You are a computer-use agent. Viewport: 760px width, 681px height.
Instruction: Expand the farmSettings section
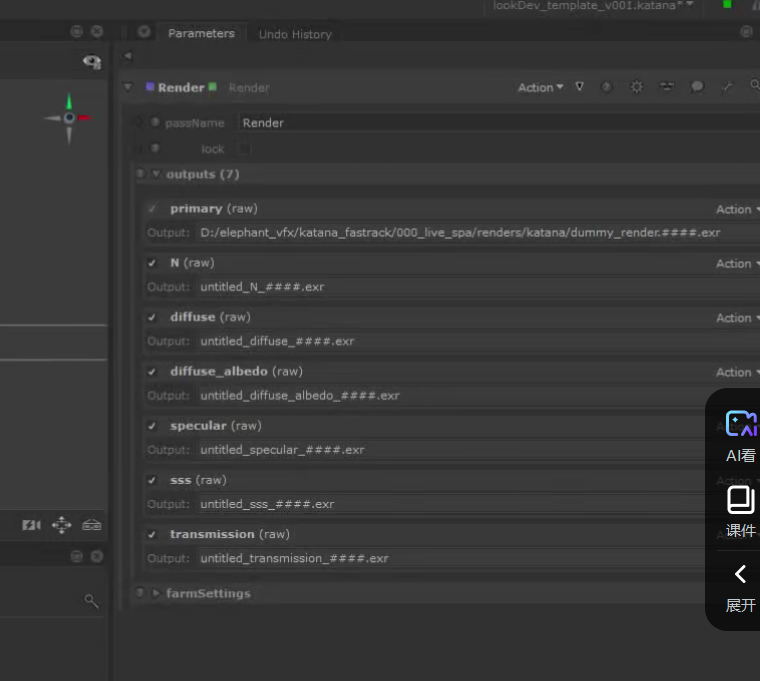(x=156, y=593)
